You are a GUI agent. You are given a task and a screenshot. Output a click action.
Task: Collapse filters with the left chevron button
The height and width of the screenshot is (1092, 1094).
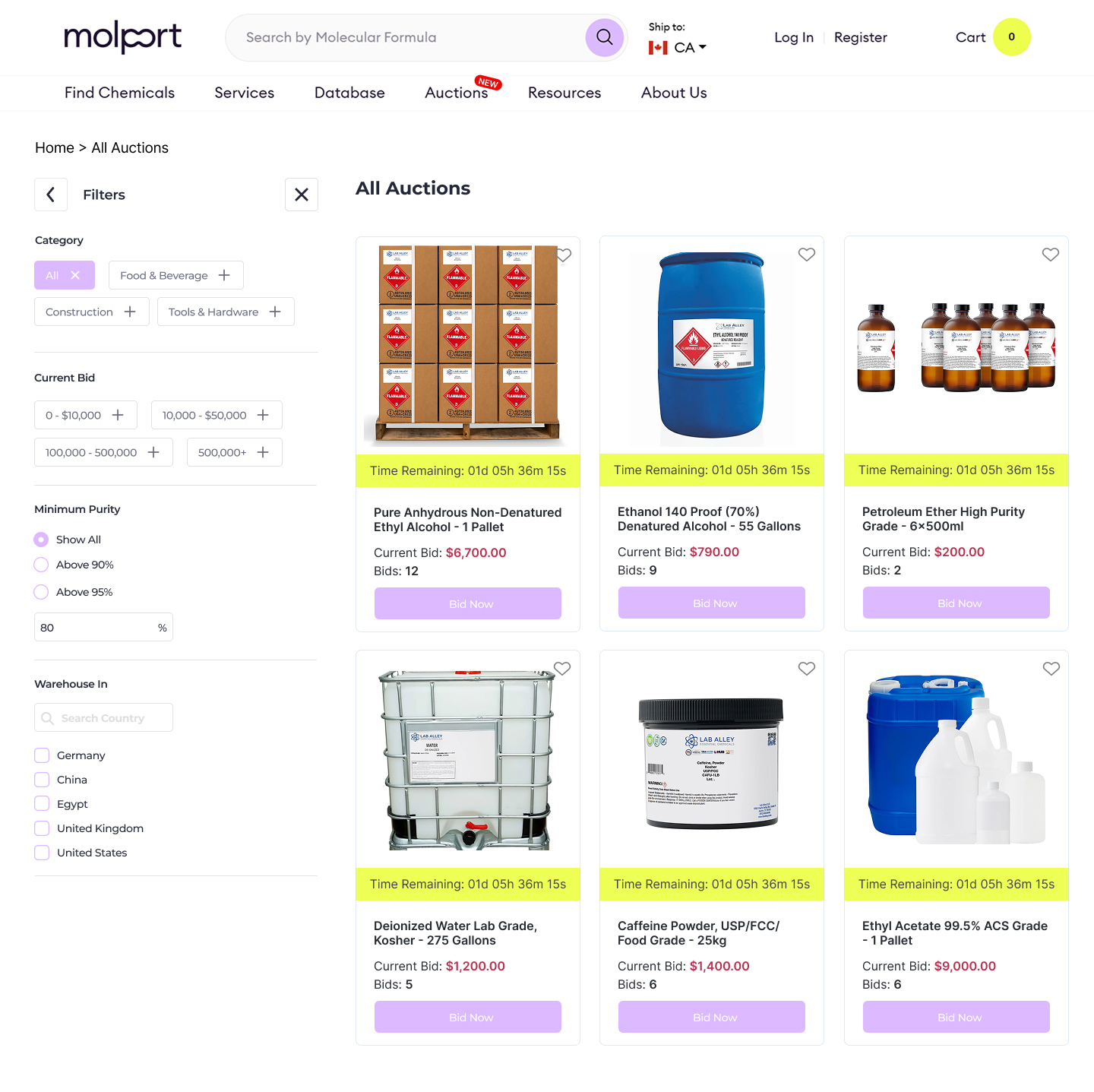[x=51, y=195]
